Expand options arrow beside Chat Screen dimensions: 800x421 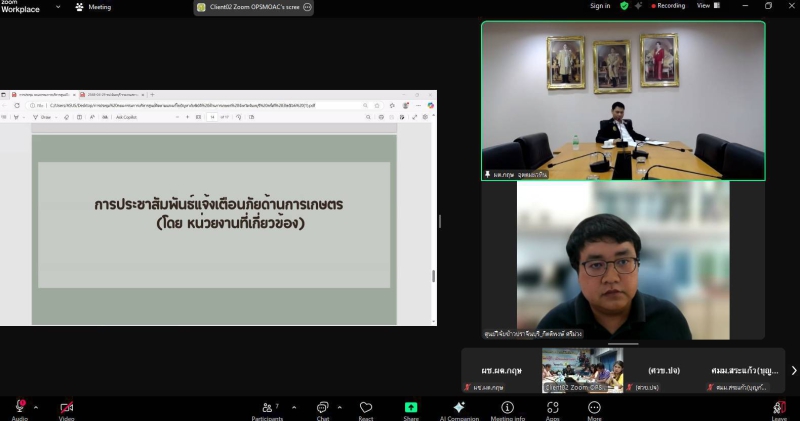tap(339, 407)
